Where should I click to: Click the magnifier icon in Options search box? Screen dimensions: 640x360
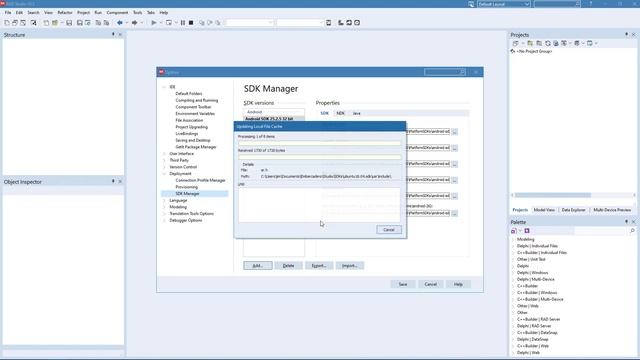462,72
